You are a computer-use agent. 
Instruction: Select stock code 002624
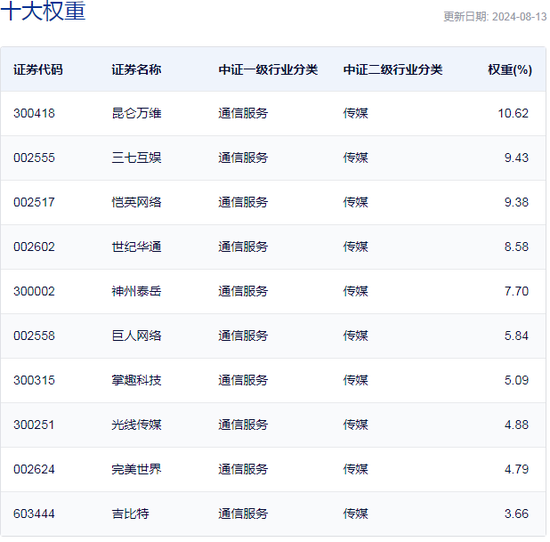(x=34, y=470)
